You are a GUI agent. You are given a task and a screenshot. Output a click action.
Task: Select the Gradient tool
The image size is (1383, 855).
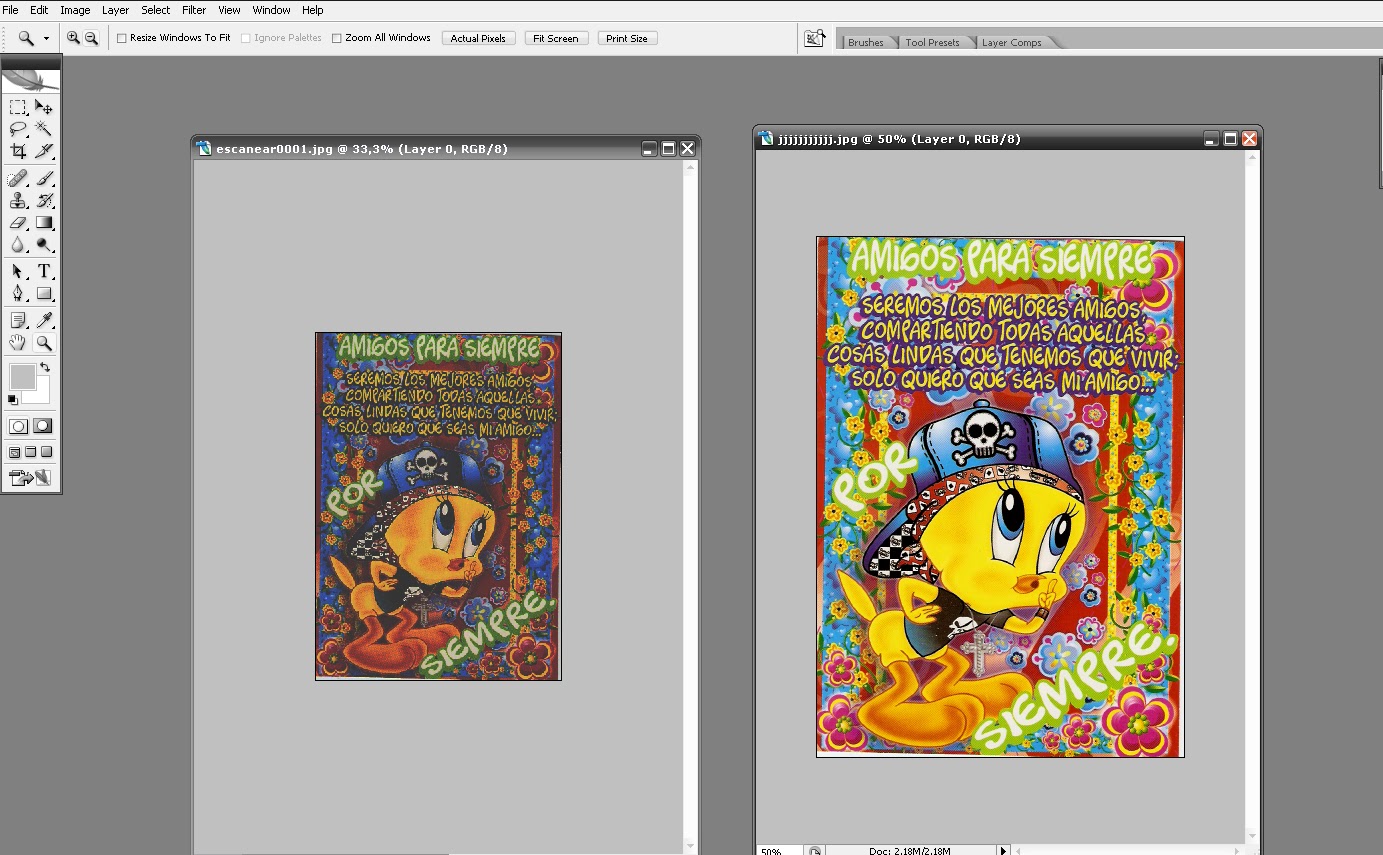44,223
